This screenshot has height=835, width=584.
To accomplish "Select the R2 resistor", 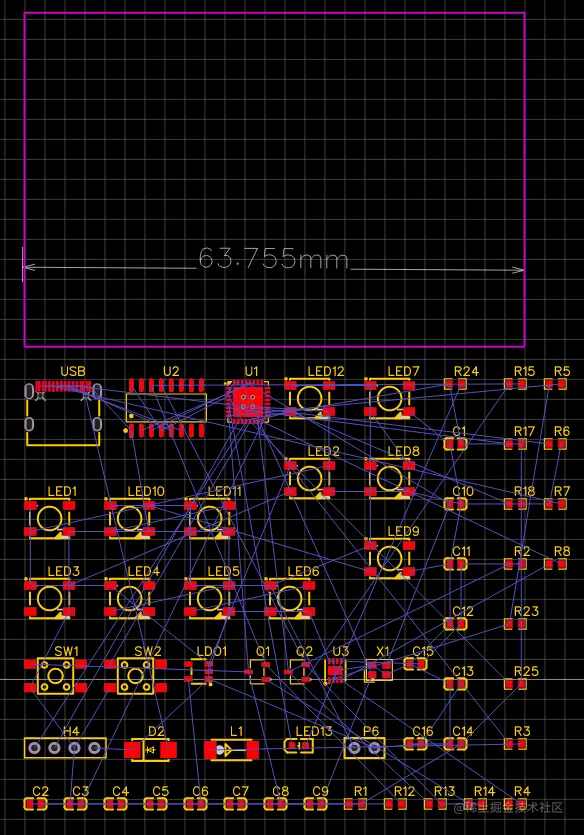I will click(x=515, y=563).
